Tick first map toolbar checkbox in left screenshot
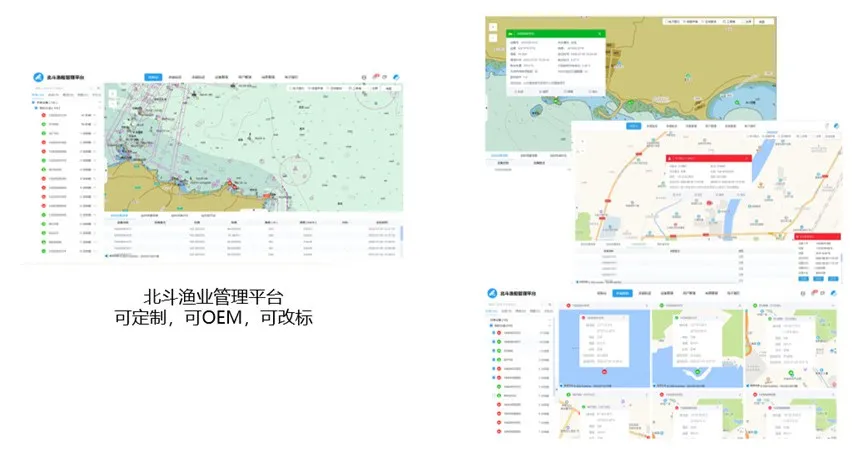The image size is (865, 452). click(288, 88)
